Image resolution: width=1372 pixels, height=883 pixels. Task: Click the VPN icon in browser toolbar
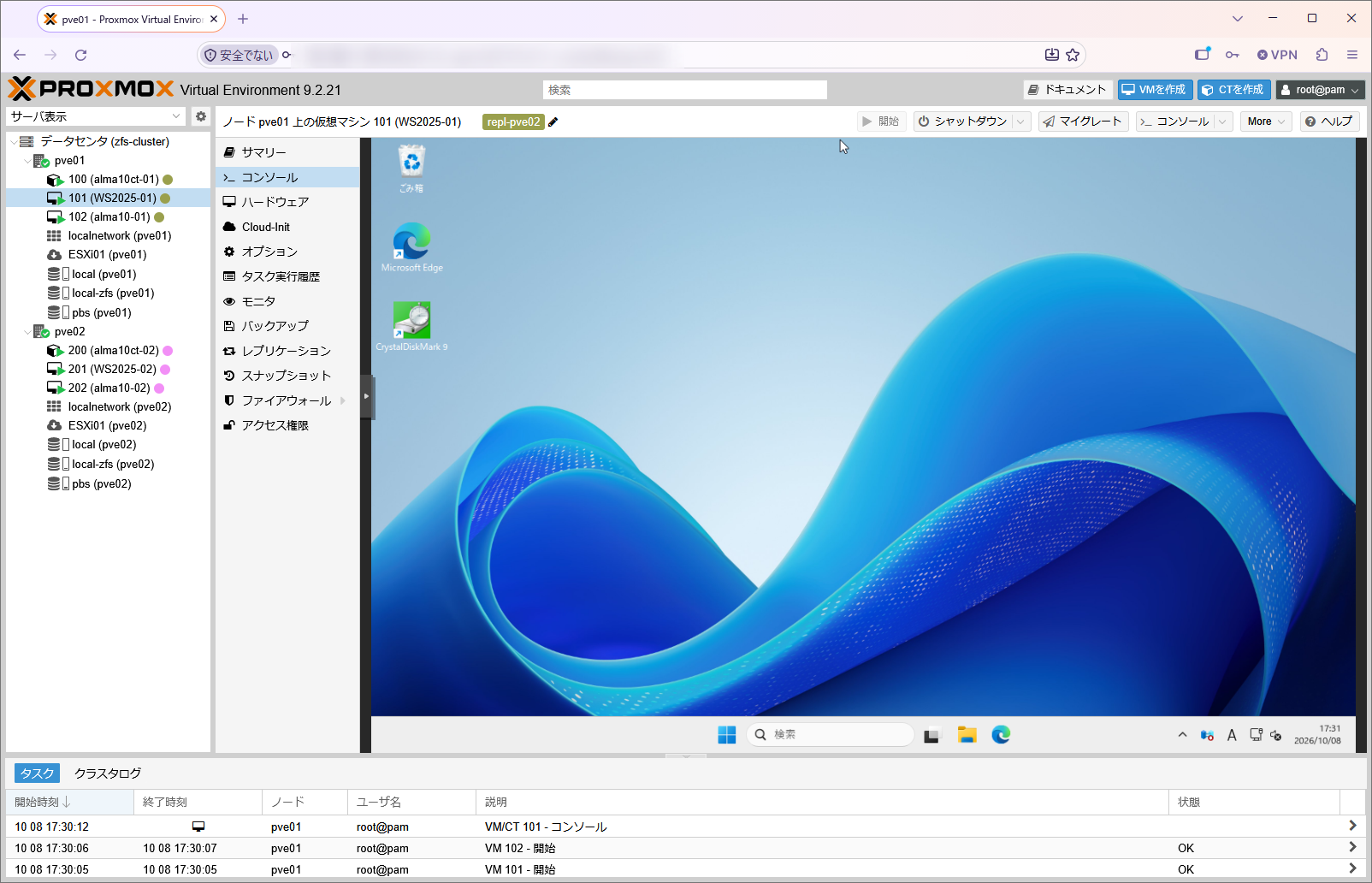click(1277, 55)
